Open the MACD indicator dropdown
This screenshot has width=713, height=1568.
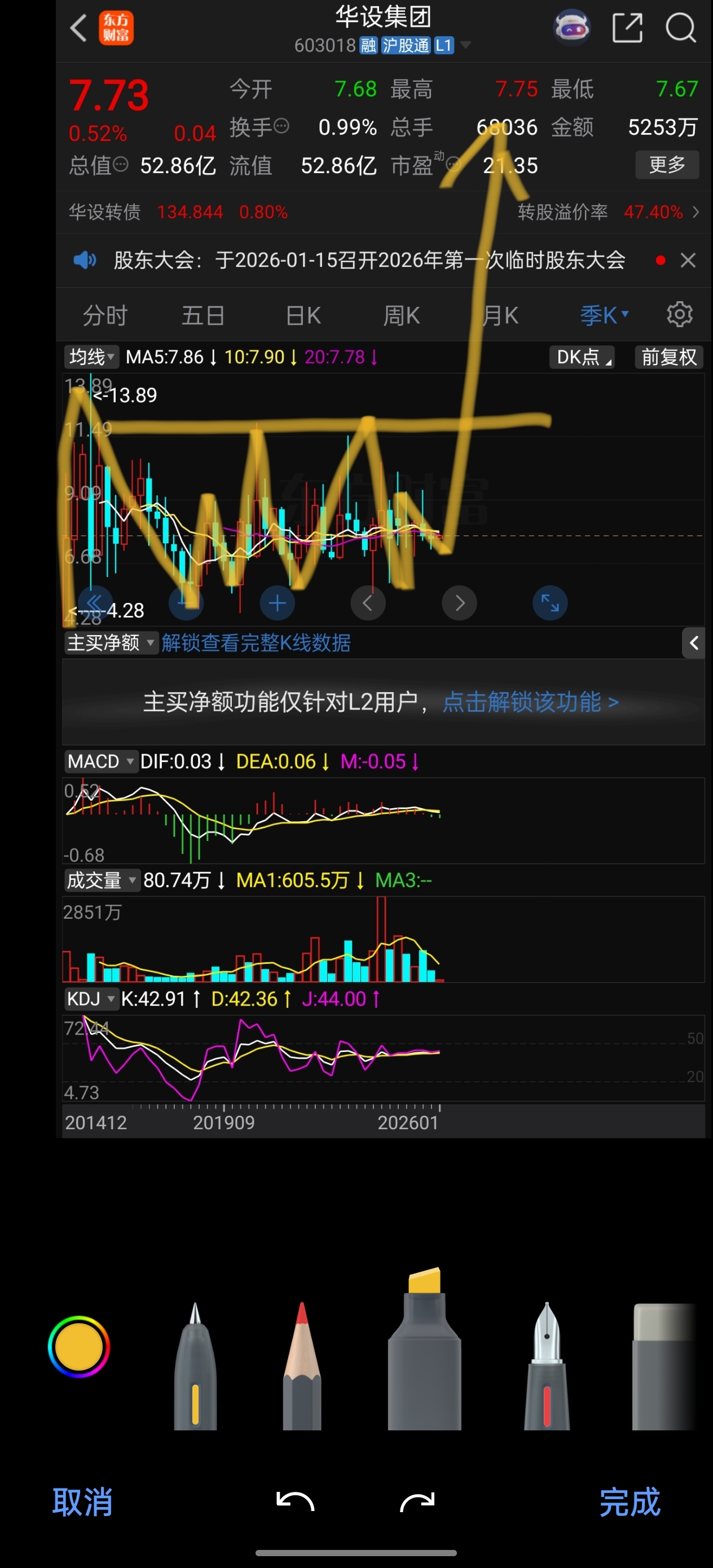pyautogui.click(x=100, y=761)
